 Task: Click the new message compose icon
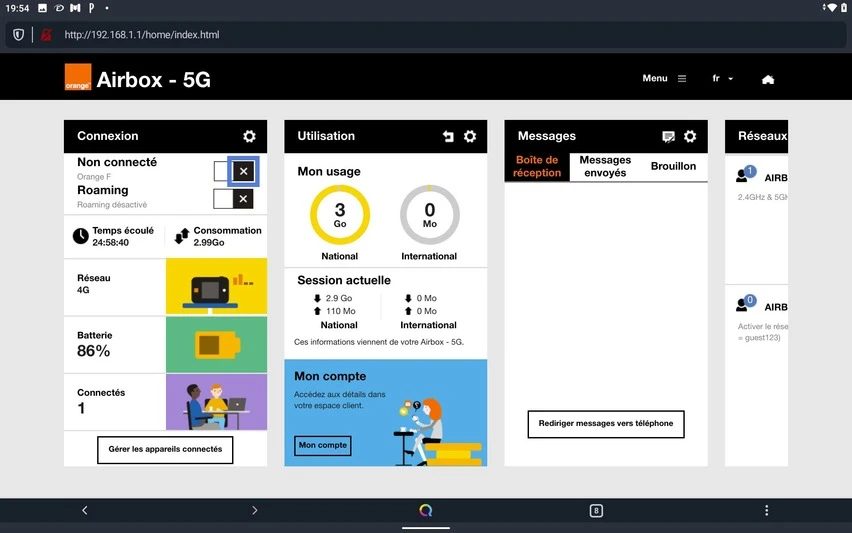point(668,136)
